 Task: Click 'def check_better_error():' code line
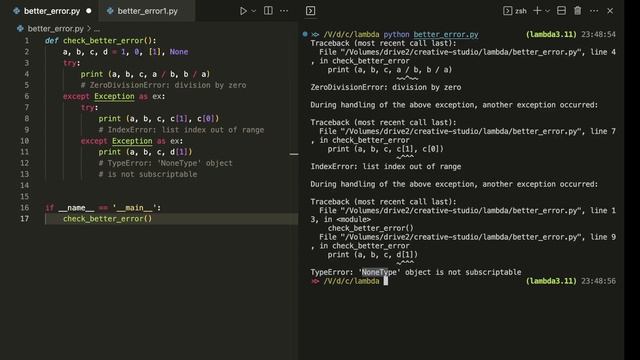click(x=100, y=40)
